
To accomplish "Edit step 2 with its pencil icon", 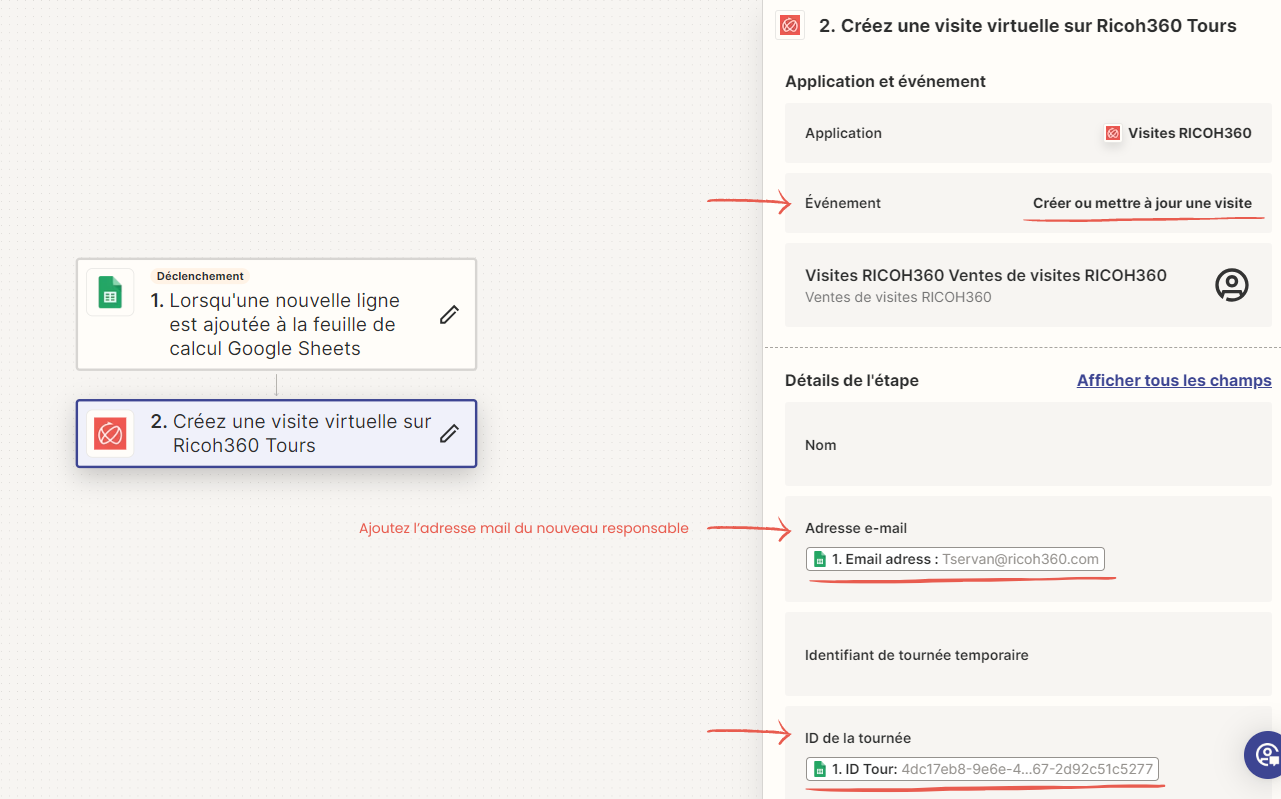I will [449, 433].
